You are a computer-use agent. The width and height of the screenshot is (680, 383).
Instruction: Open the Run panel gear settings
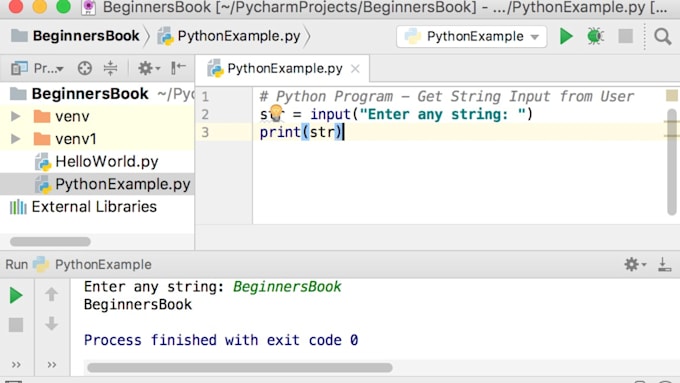[635, 264]
